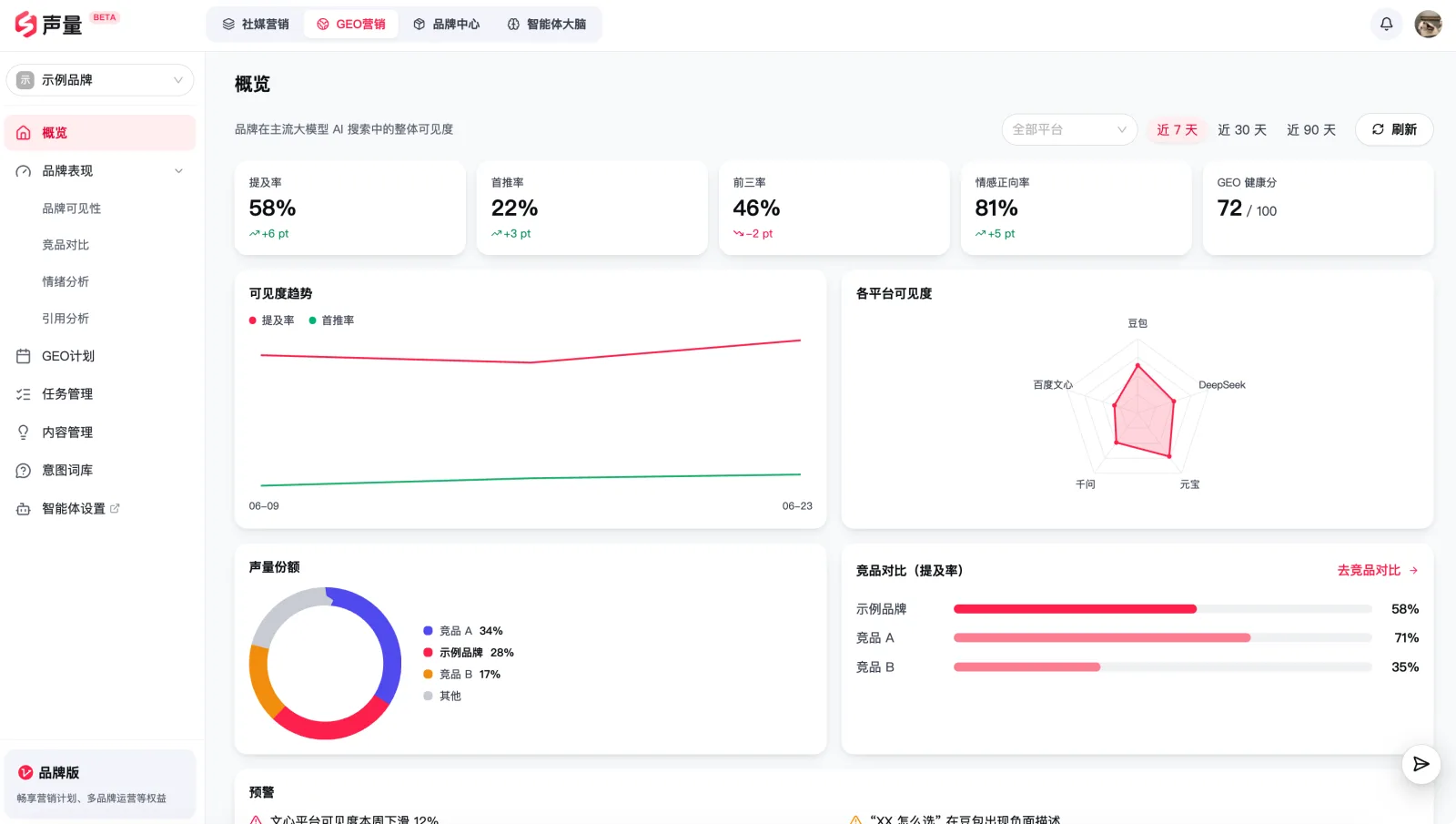The width and height of the screenshot is (1456, 824).
Task: Click the 任务管理 checklist icon
Action: click(x=24, y=394)
